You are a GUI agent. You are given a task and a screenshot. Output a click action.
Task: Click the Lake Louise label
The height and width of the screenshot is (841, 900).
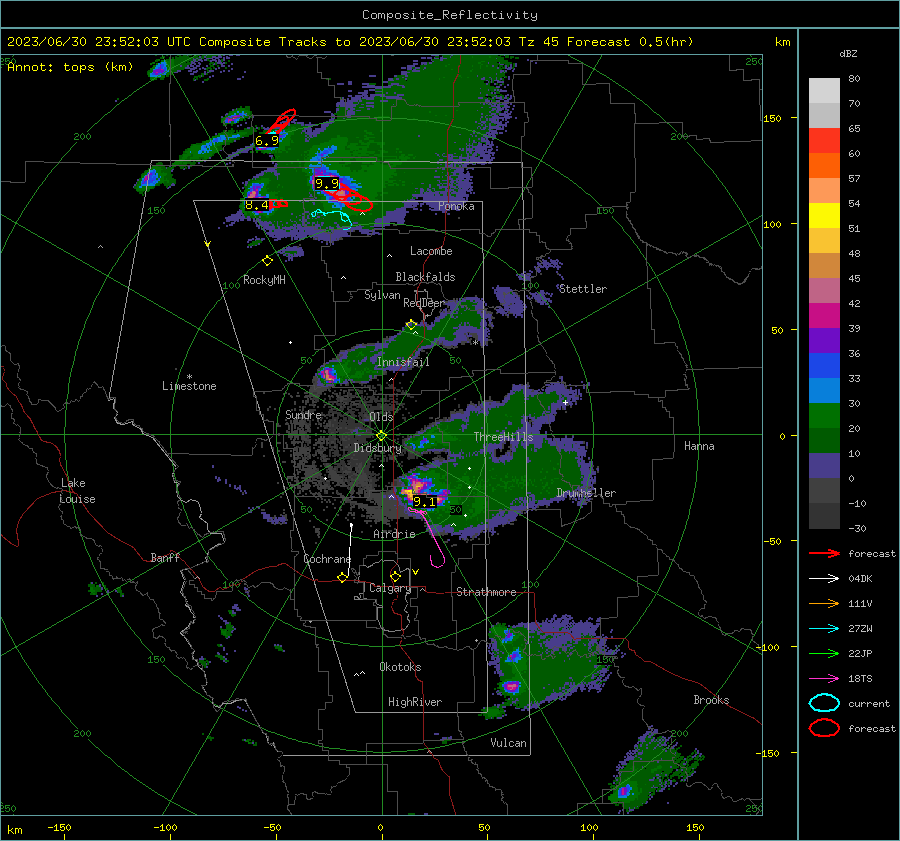pos(77,491)
